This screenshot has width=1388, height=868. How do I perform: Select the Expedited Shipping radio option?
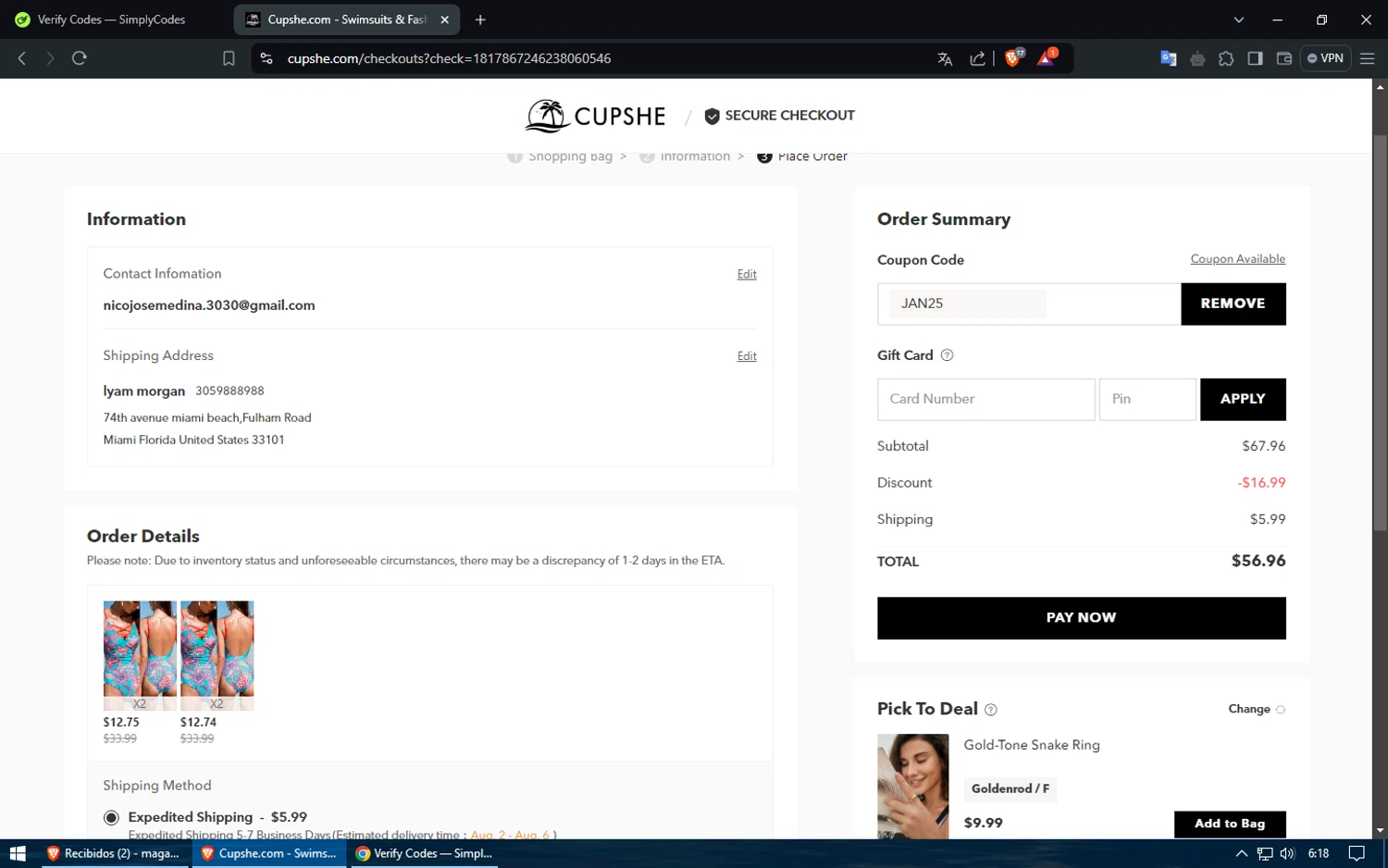111,817
